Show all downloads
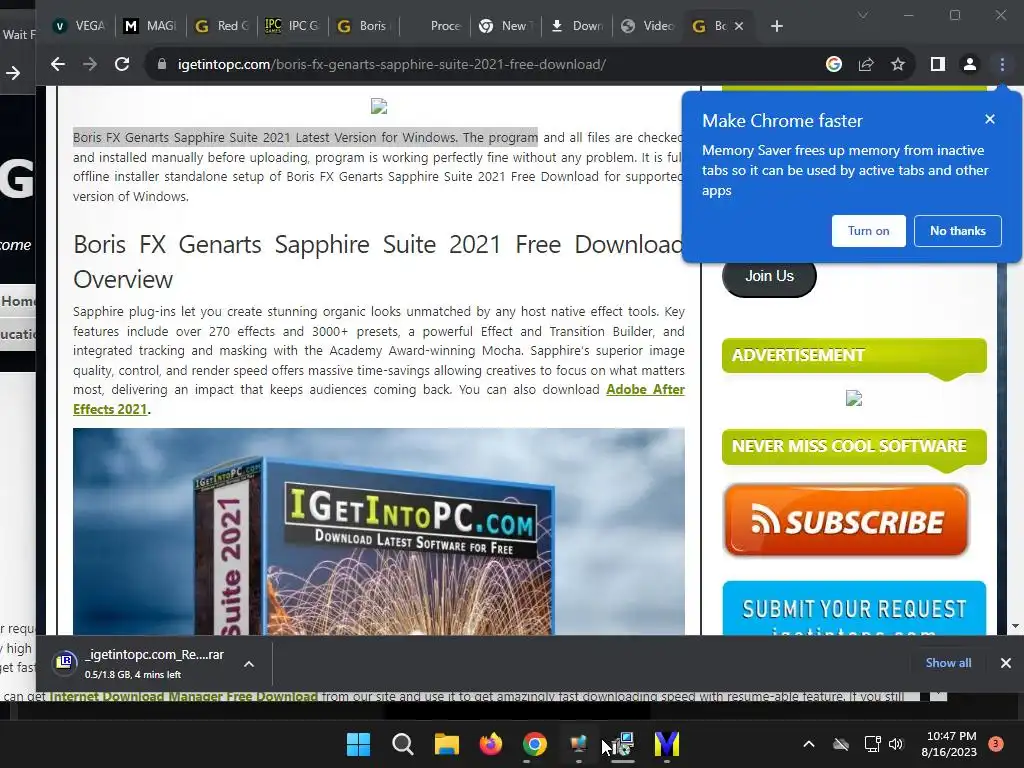The width and height of the screenshot is (1024, 768). pos(948,663)
